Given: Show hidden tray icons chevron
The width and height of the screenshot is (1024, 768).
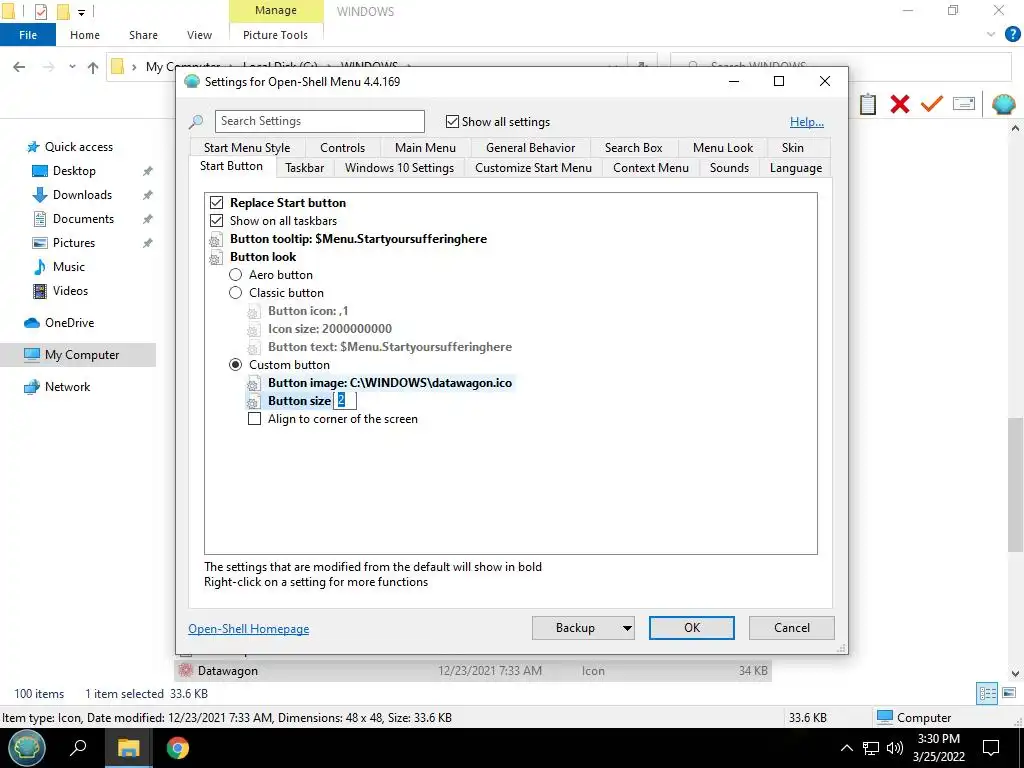Looking at the screenshot, I should [x=846, y=748].
